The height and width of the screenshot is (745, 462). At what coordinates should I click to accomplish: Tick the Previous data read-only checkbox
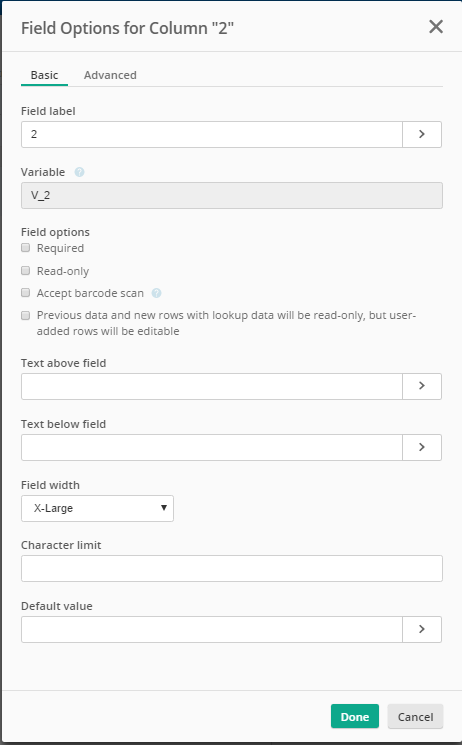(x=26, y=315)
